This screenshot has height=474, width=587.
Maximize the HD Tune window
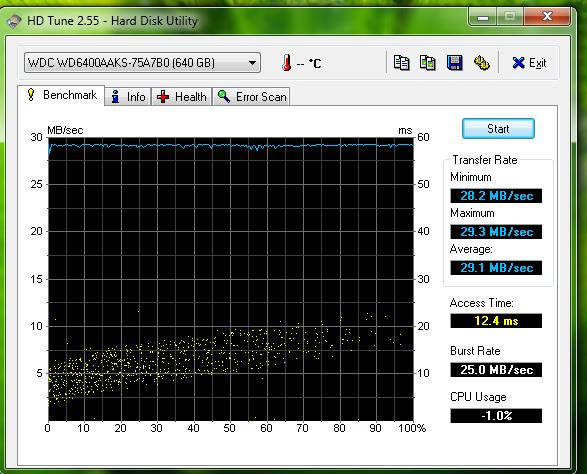coord(510,16)
